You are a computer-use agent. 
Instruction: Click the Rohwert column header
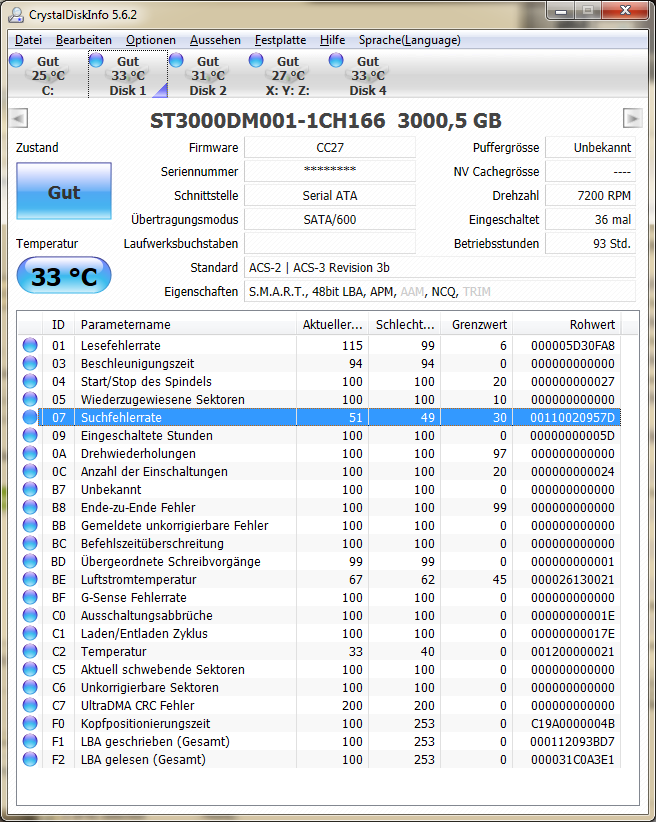point(567,325)
